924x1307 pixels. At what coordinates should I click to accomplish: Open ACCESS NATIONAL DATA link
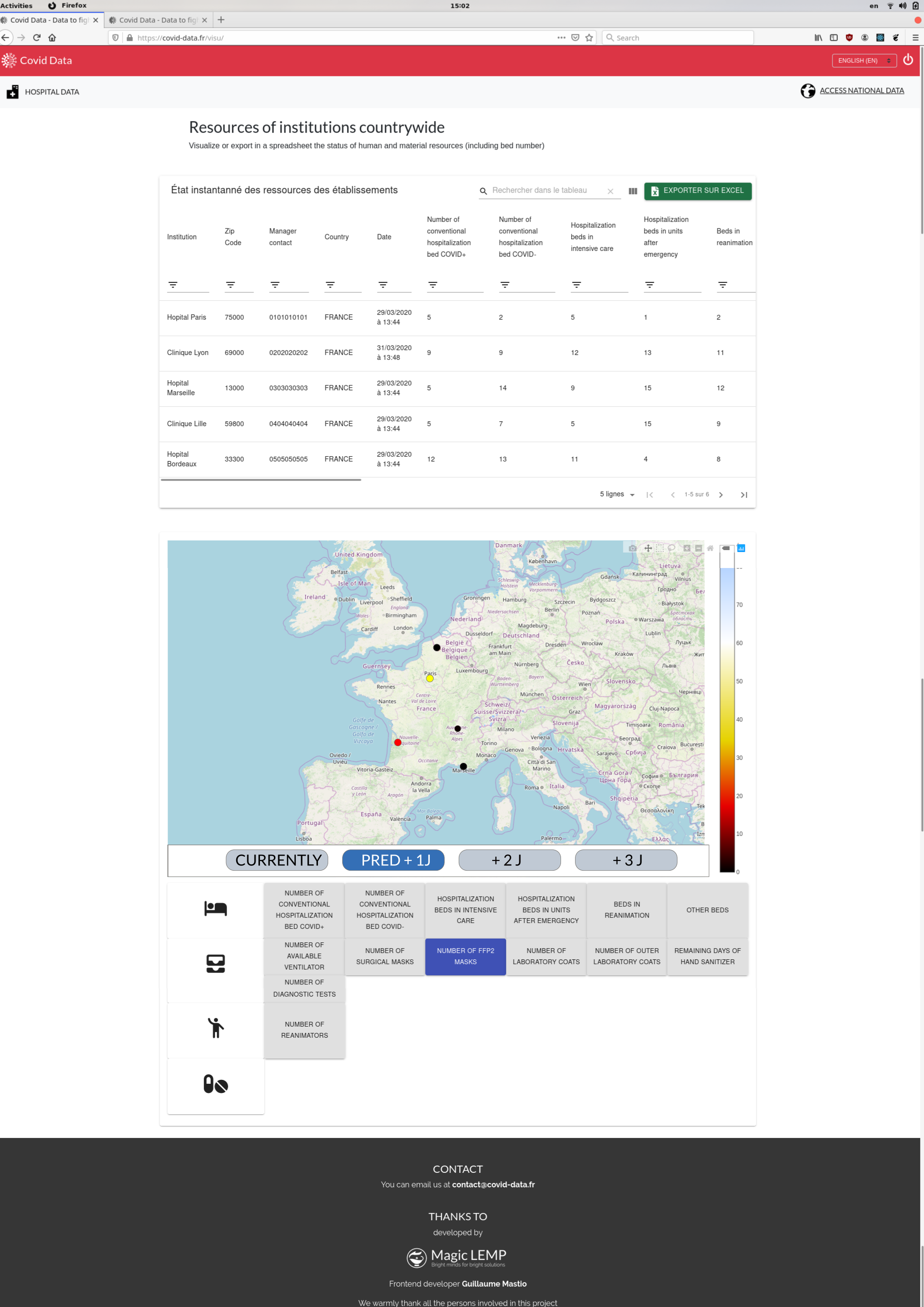[862, 91]
